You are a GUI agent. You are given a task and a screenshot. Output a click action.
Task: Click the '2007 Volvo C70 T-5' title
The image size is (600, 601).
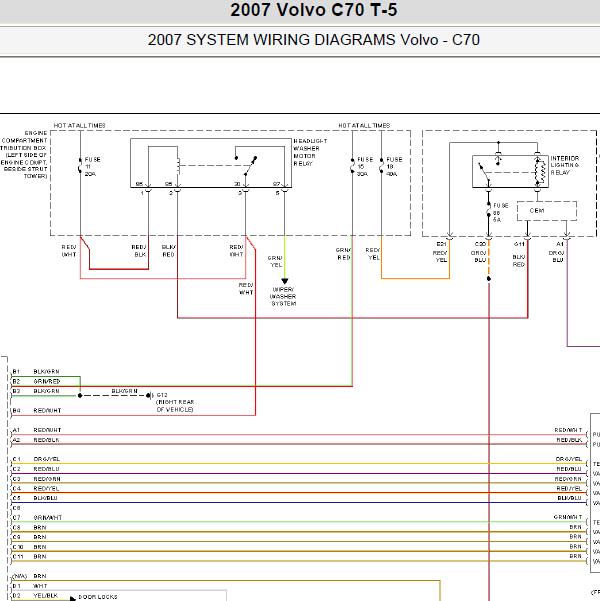pyautogui.click(x=313, y=10)
